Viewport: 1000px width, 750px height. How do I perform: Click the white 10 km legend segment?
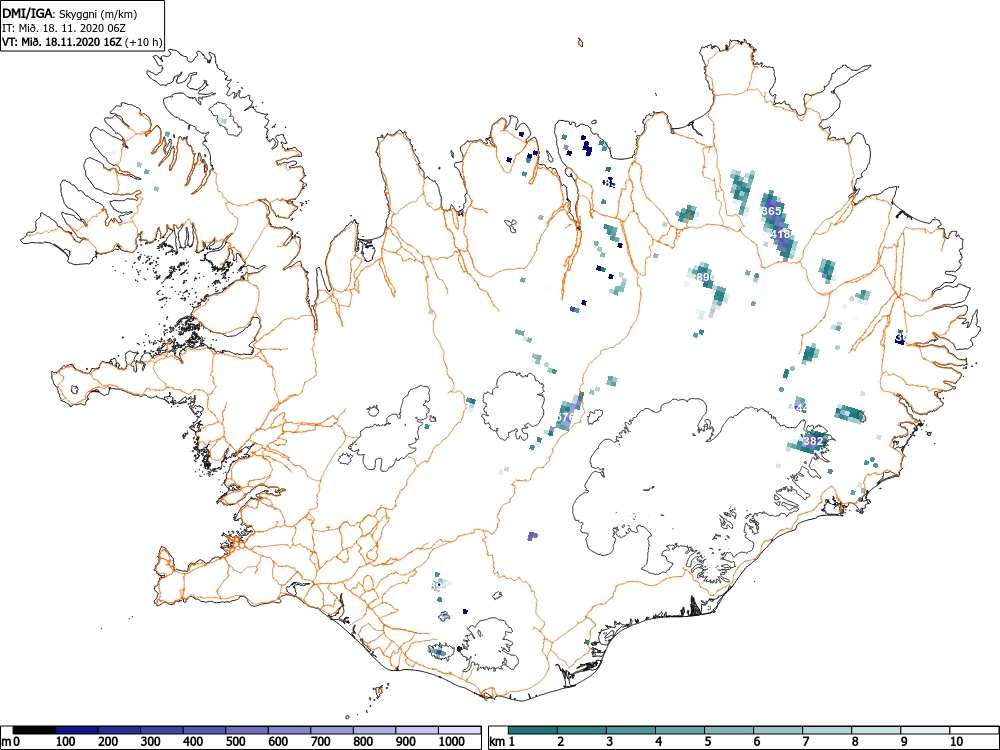[x=974, y=730]
